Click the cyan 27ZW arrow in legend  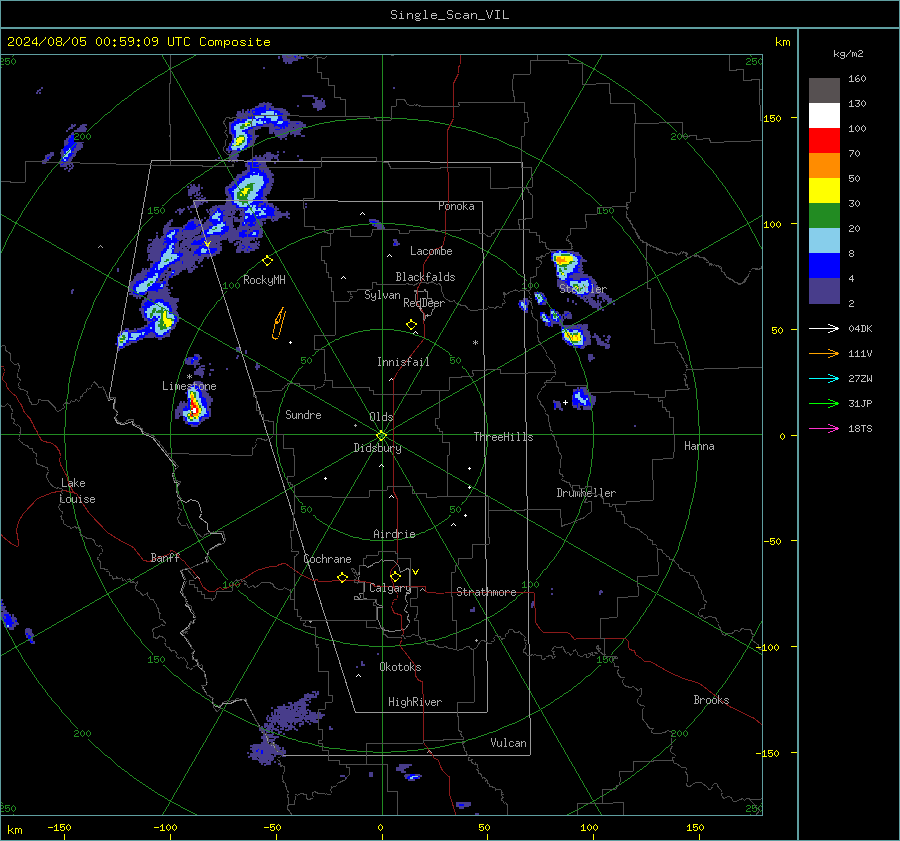click(824, 378)
